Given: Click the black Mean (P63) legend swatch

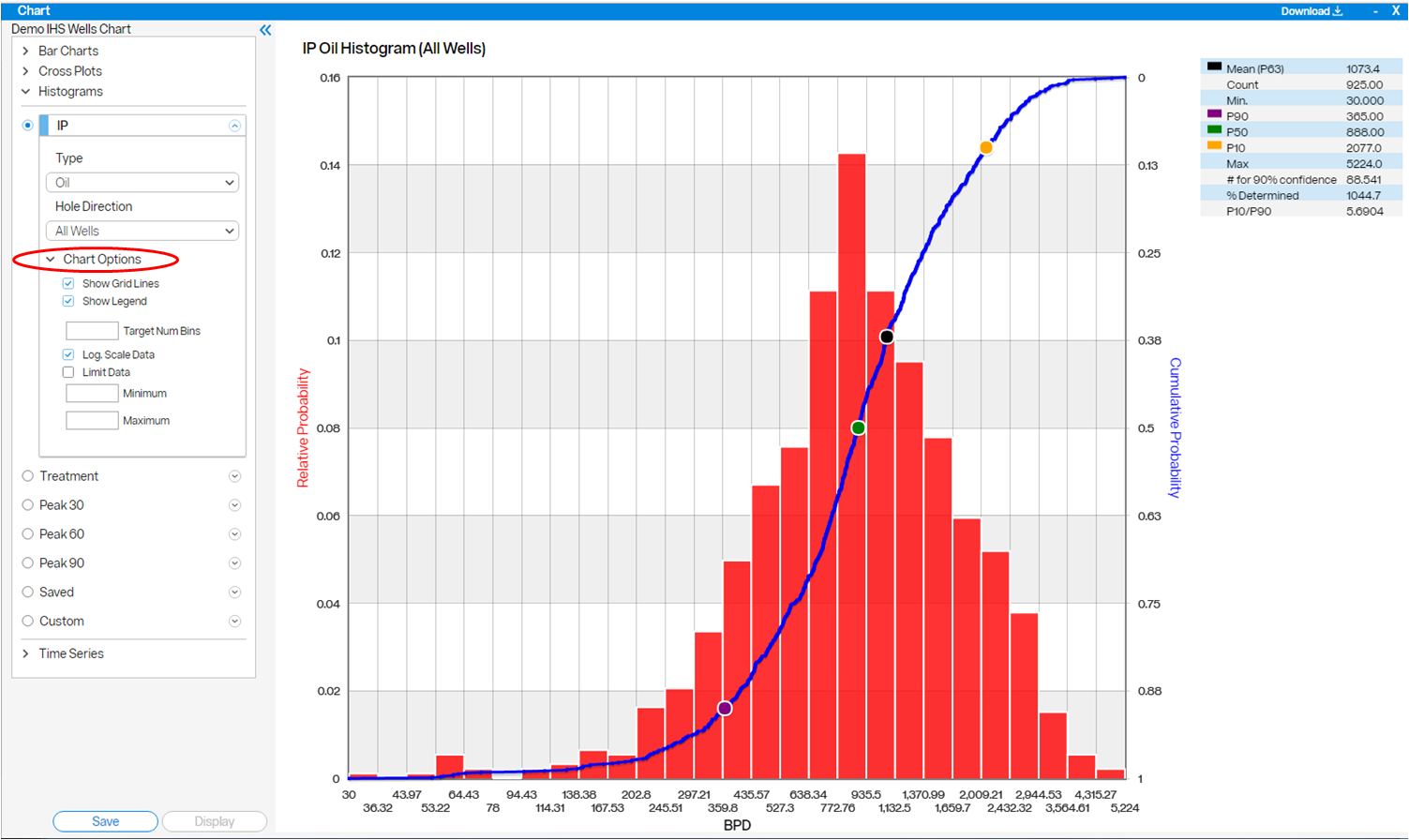Looking at the screenshot, I should pos(1214,67).
